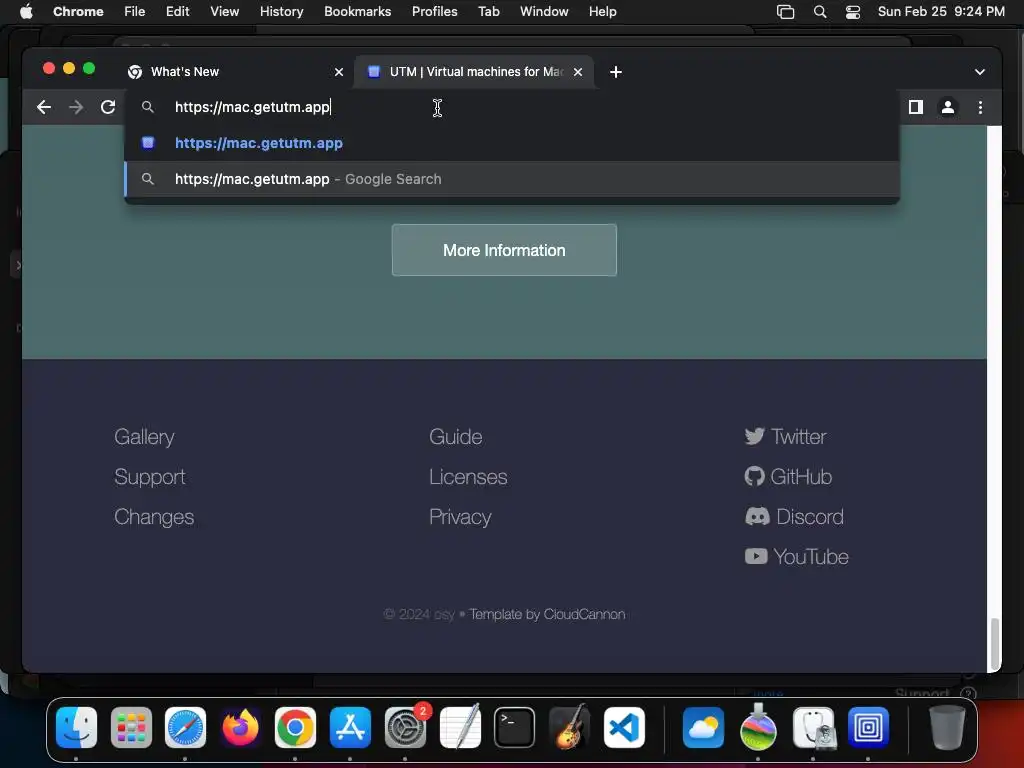Open the Help menu
The image size is (1024, 768).
pos(602,12)
